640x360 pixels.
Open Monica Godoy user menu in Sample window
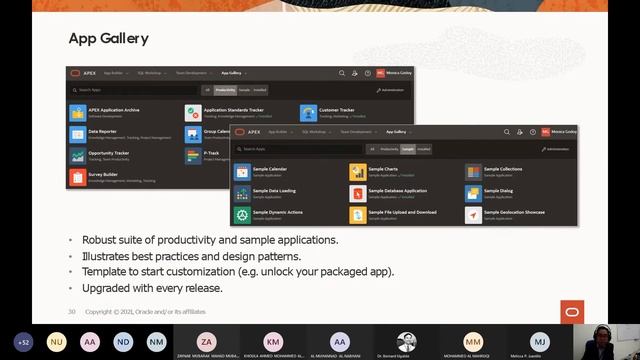(559, 132)
